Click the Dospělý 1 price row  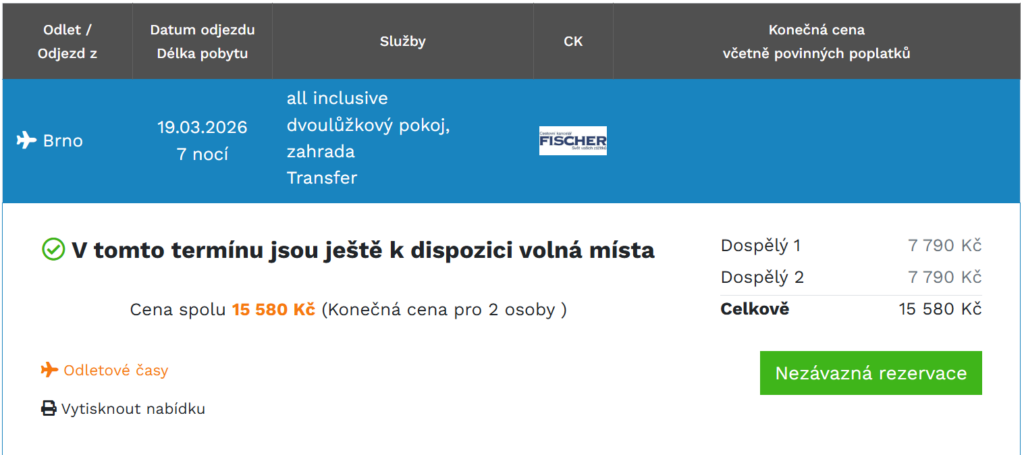point(850,246)
